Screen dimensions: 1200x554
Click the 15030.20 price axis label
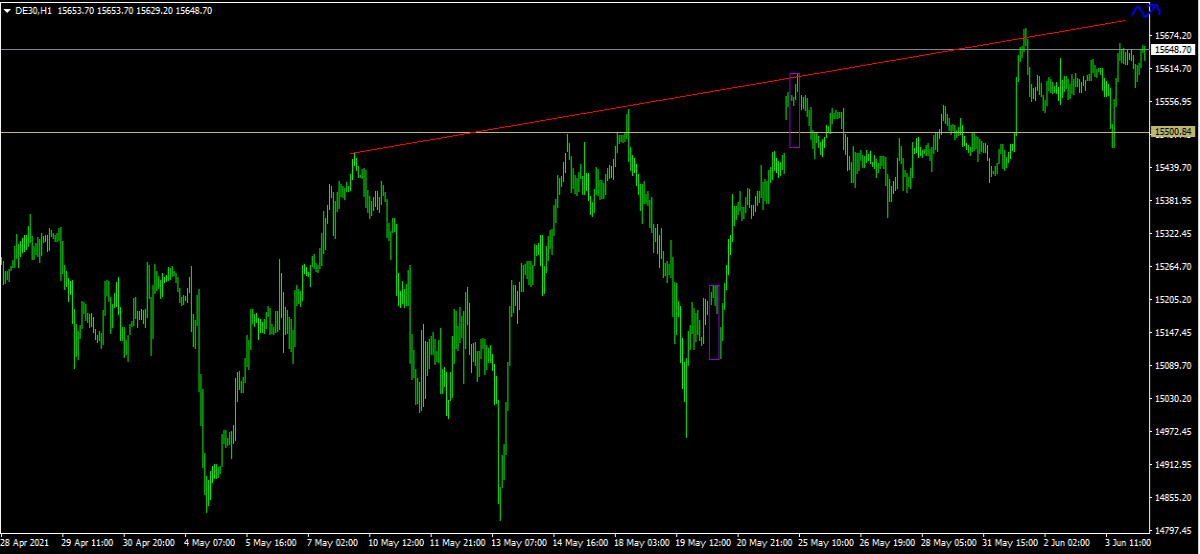(1173, 399)
